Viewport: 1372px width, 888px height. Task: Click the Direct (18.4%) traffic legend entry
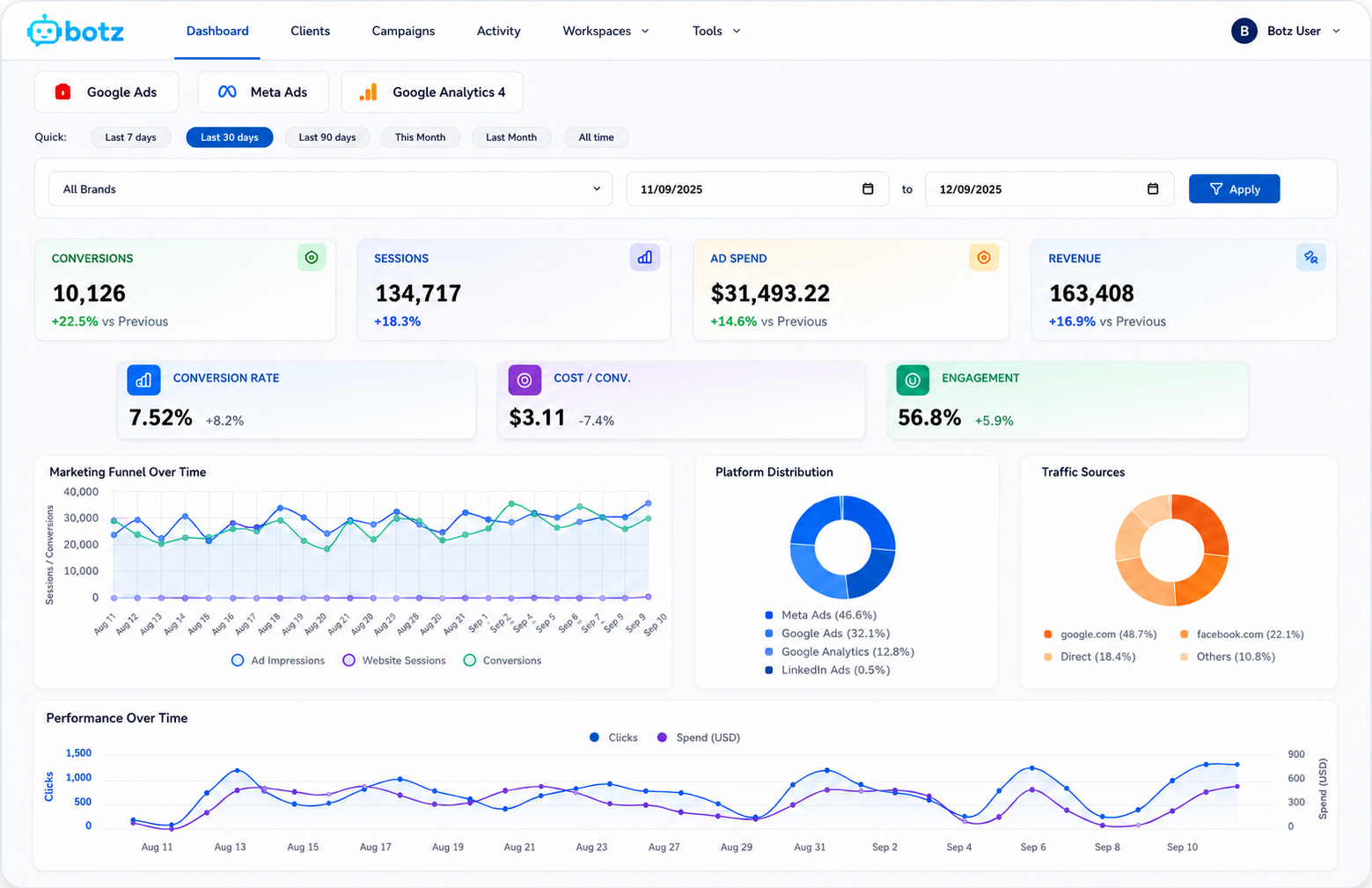(x=1090, y=657)
